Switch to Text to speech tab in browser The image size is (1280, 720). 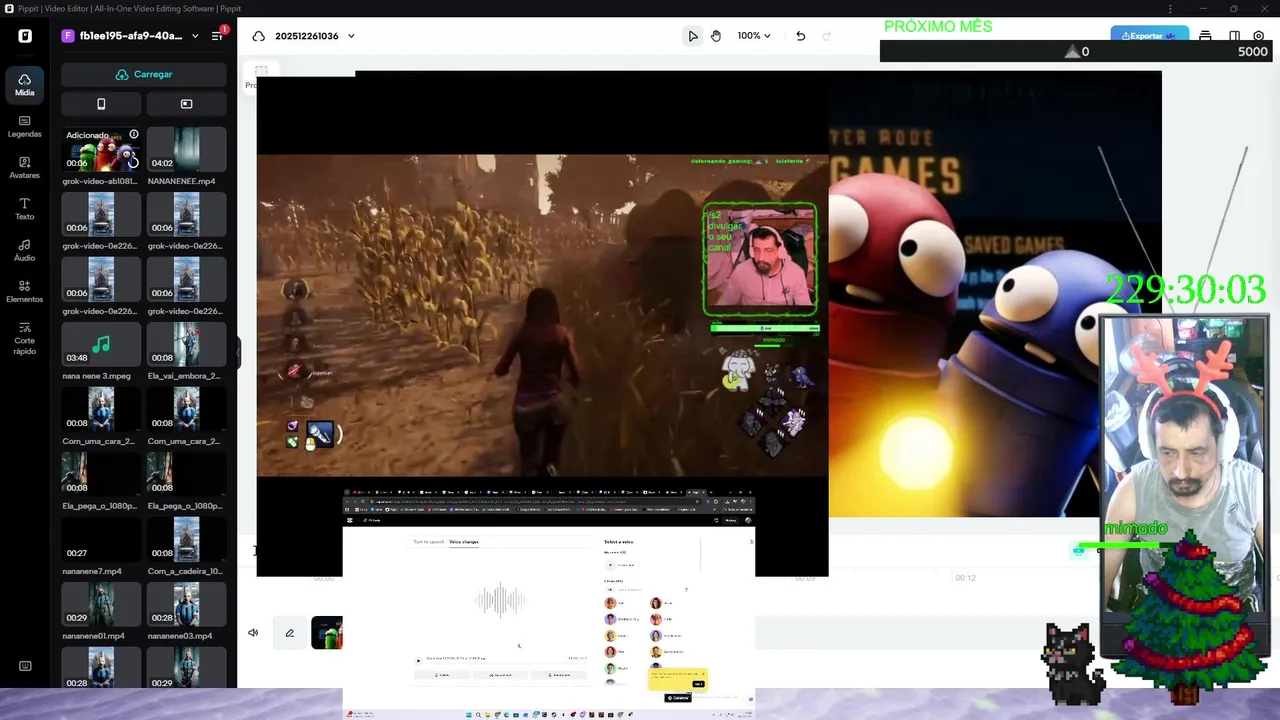point(429,542)
